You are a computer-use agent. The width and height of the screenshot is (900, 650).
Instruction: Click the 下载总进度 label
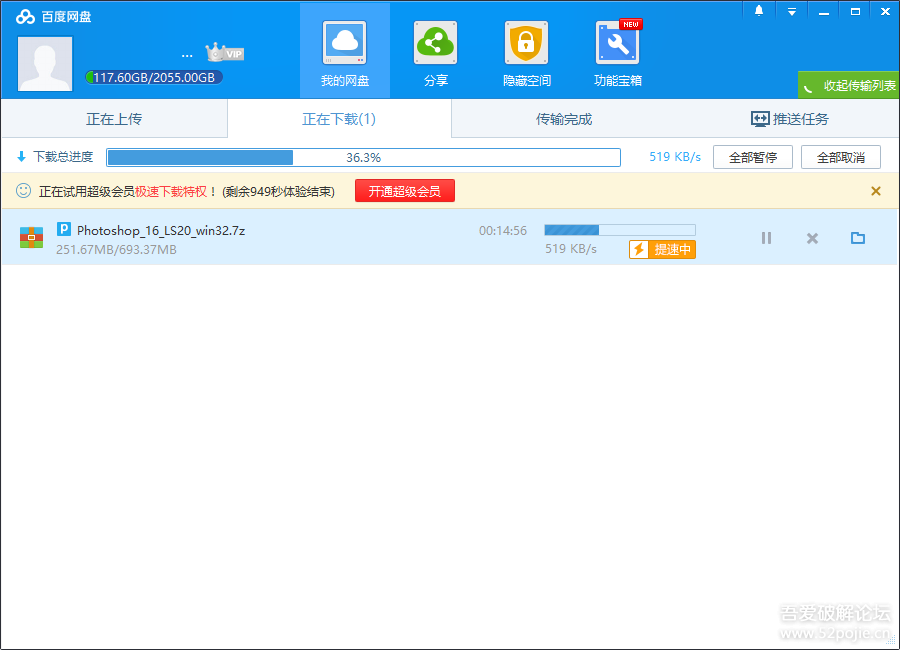(63, 157)
